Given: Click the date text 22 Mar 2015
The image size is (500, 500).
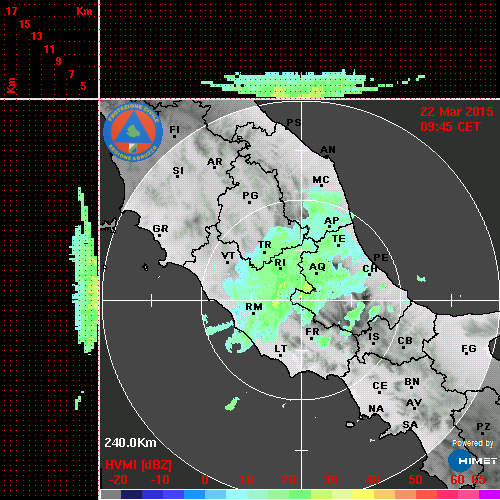Looking at the screenshot, I should point(457,112).
